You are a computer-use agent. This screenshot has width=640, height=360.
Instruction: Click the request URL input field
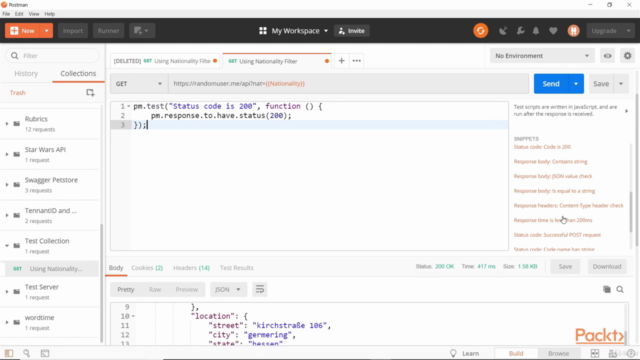pyautogui.click(x=349, y=84)
